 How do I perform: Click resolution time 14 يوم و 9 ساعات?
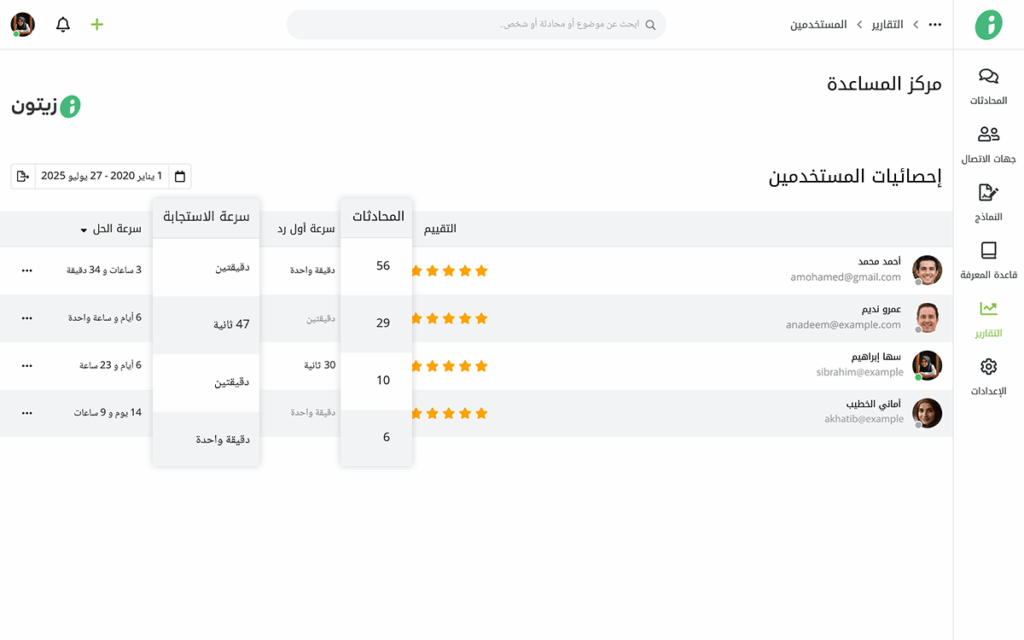[107, 413]
